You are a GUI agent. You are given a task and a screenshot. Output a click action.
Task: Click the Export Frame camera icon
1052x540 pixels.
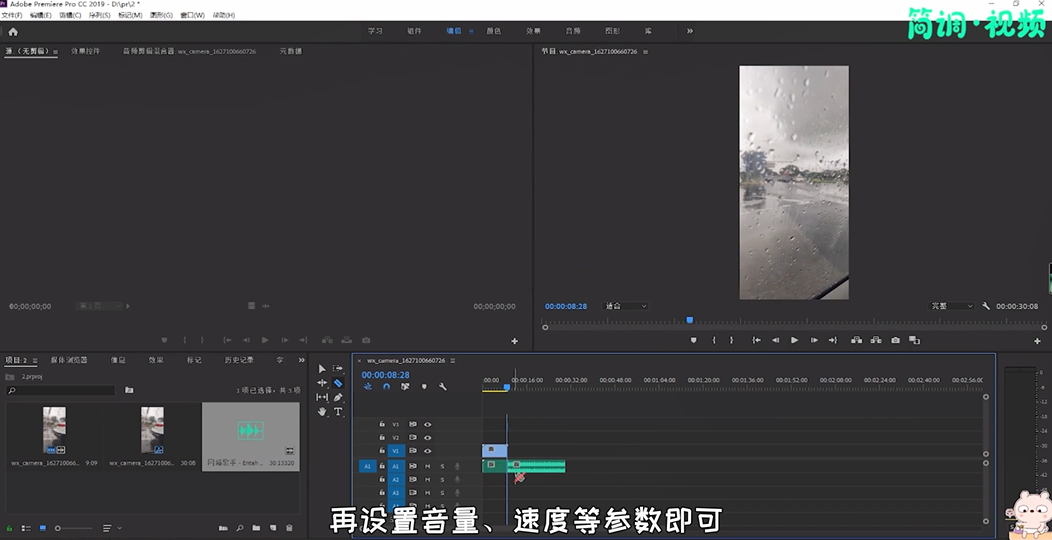pyautogui.click(x=895, y=340)
